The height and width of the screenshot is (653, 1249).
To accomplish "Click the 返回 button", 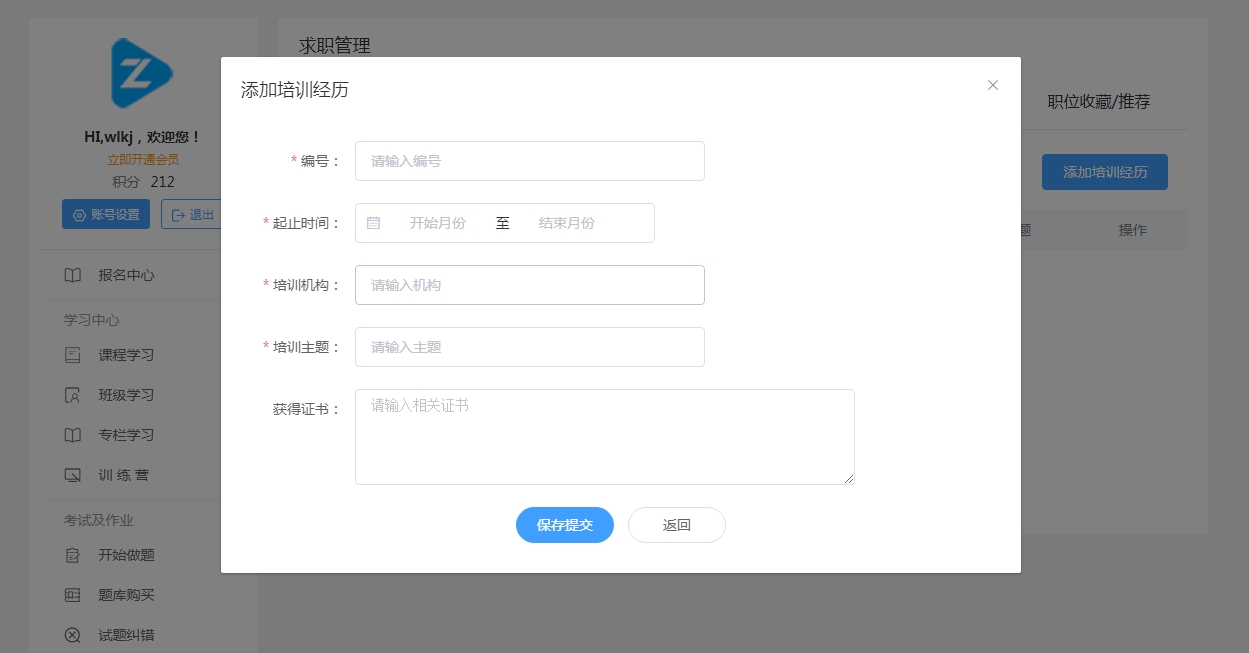I will pyautogui.click(x=677, y=525).
